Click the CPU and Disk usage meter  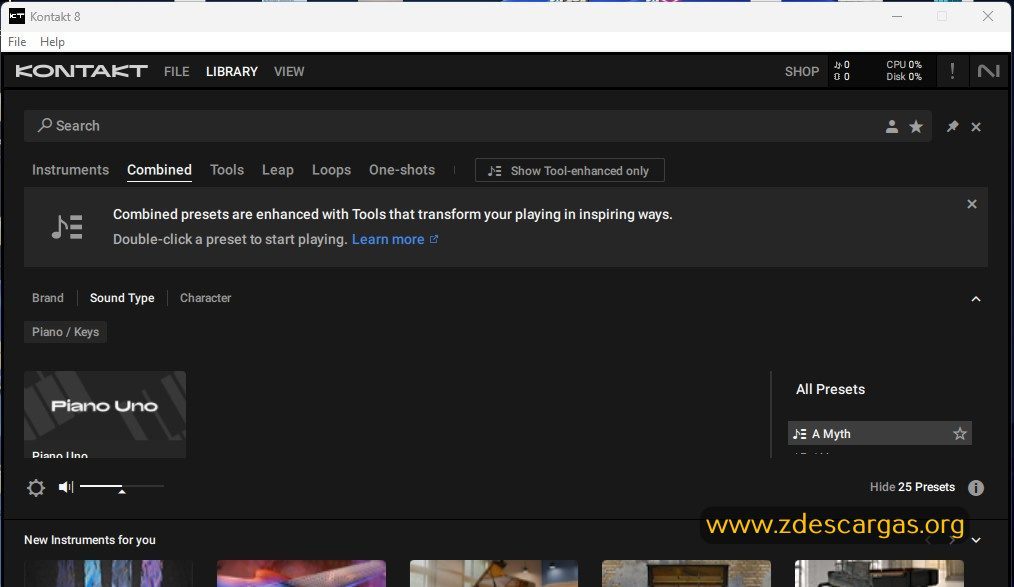[903, 70]
